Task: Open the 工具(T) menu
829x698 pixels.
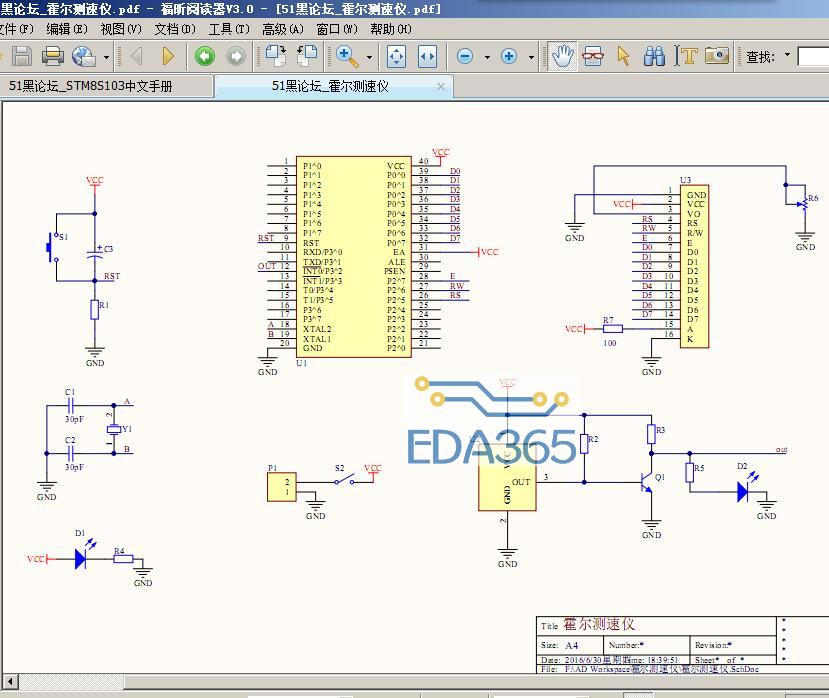Action: click(229, 29)
